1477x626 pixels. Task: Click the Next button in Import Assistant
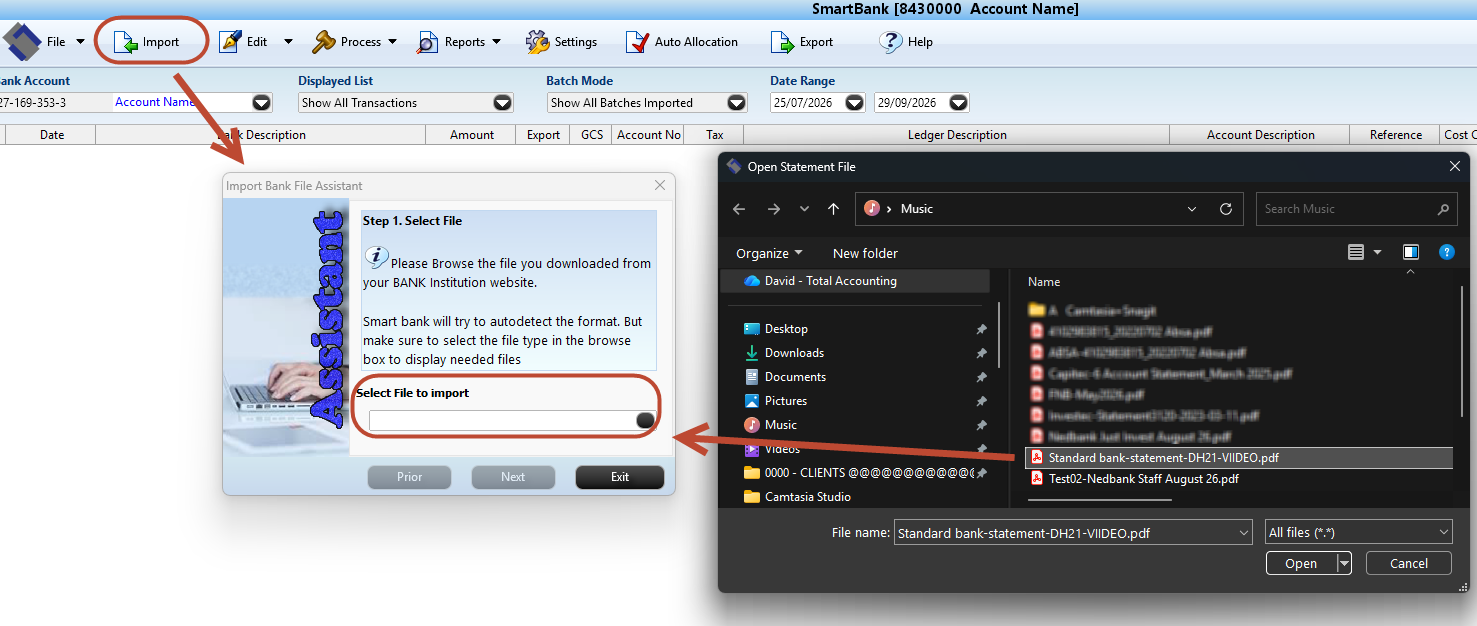[513, 477]
